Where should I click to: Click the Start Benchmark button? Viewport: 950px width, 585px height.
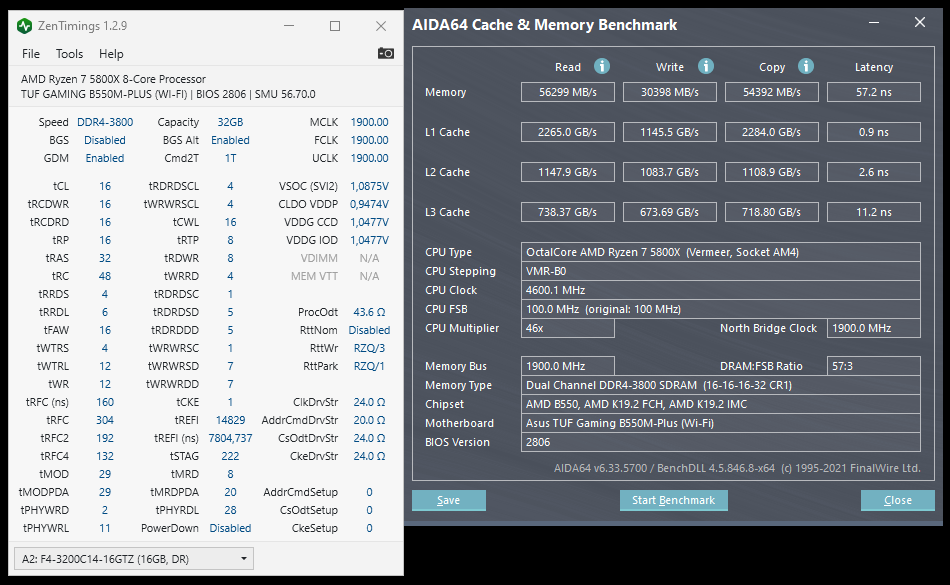point(673,500)
